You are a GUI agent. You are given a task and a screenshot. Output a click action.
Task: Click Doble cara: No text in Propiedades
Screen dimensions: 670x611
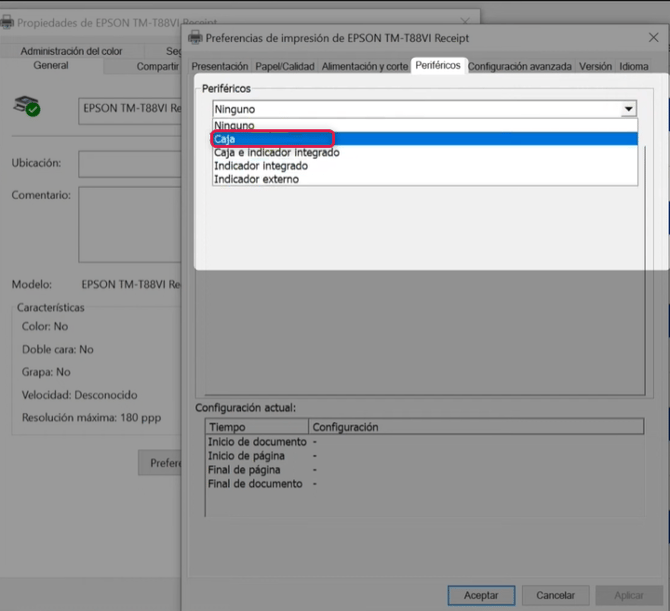click(58, 350)
